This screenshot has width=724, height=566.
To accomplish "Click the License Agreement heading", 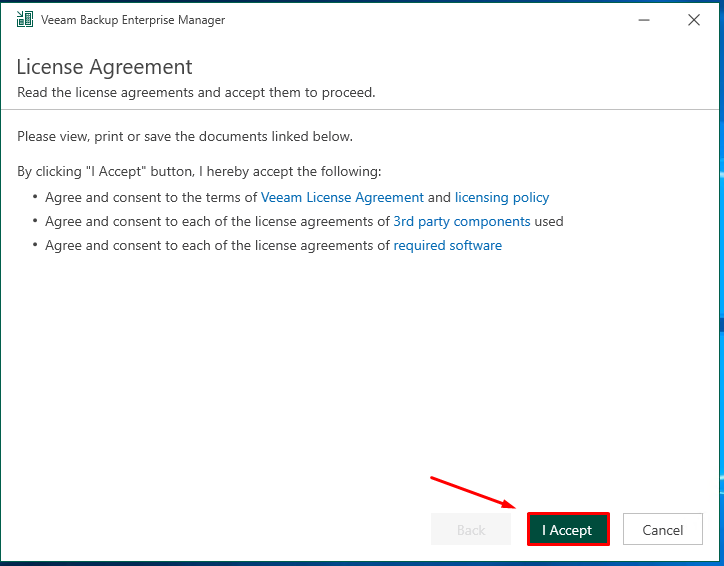I will pyautogui.click(x=105, y=68).
